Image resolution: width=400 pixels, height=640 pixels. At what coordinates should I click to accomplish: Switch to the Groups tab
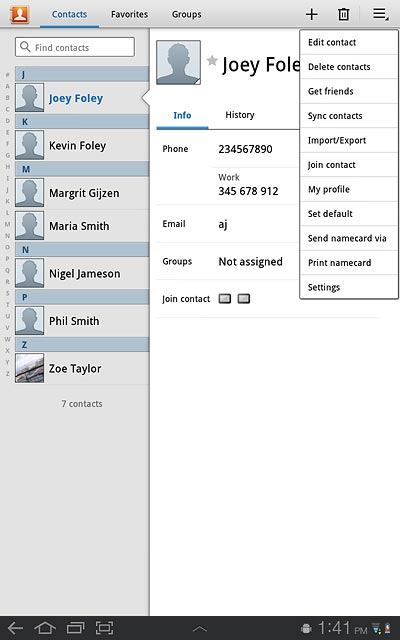point(187,14)
